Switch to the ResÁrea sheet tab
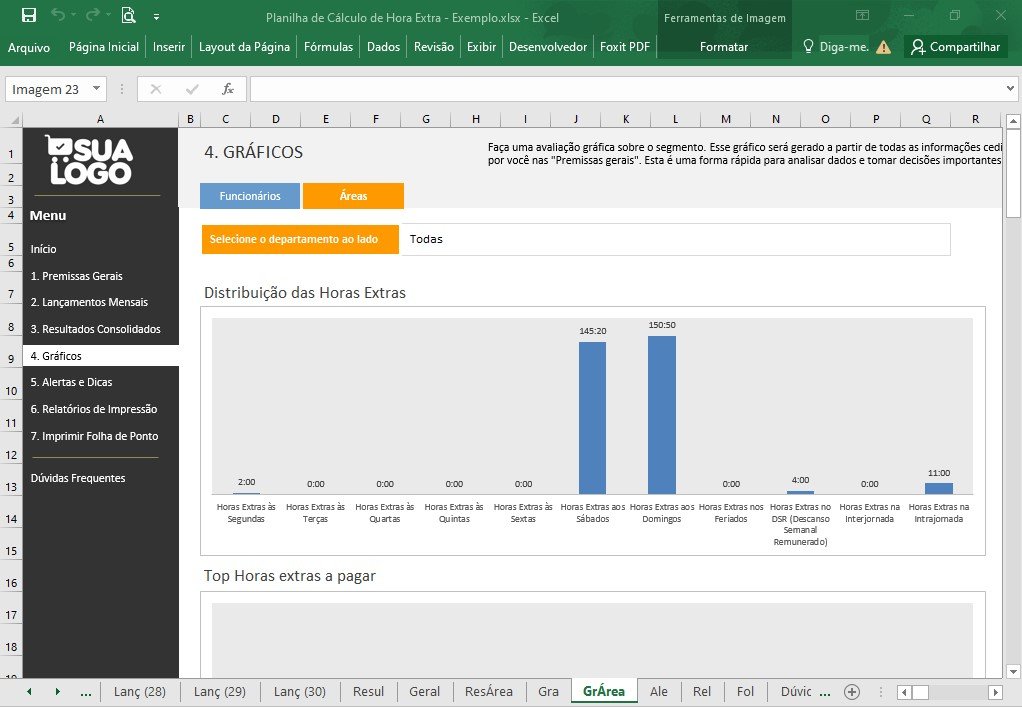 (x=488, y=691)
